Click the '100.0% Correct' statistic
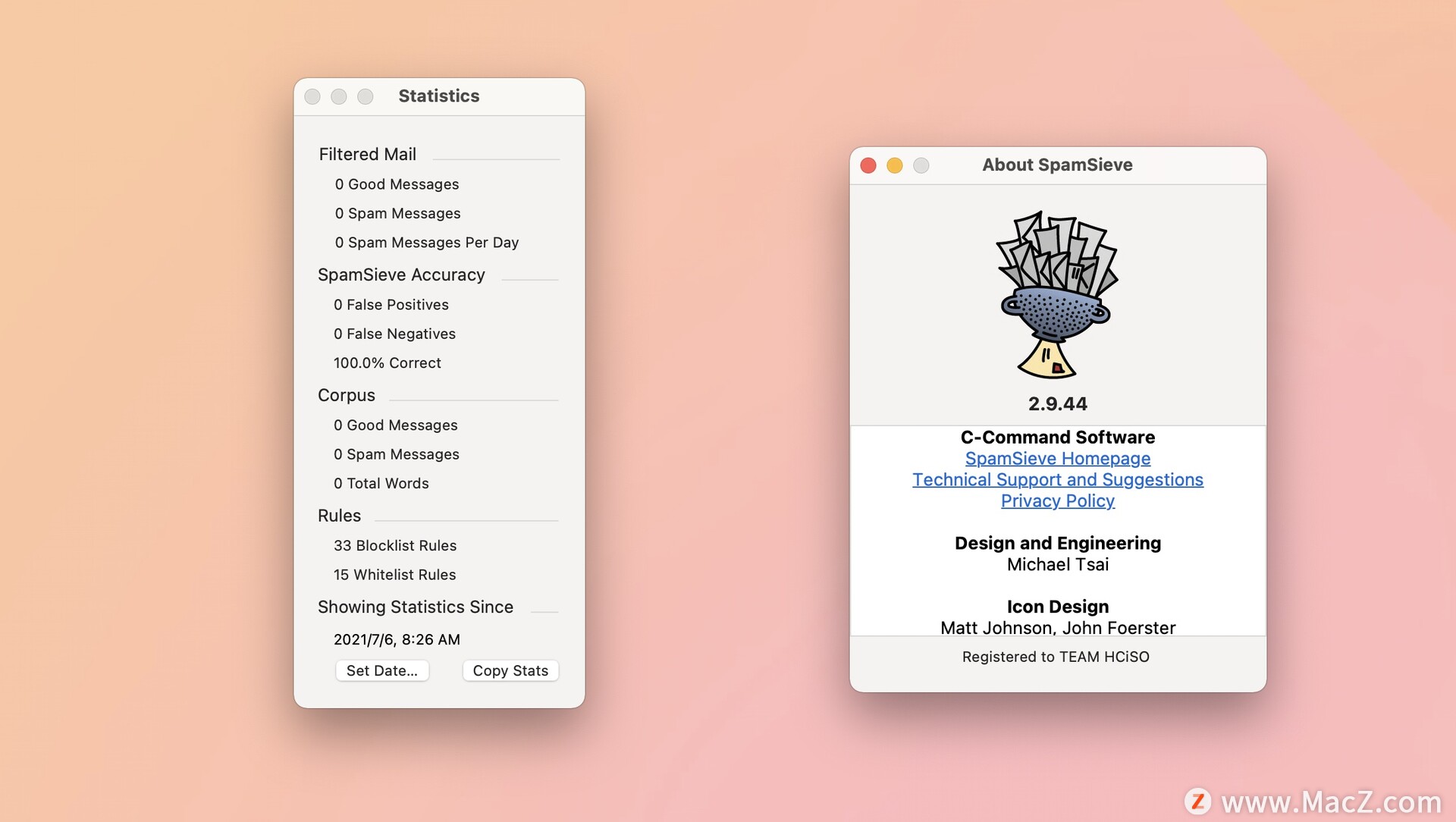Screen dimensions: 1456x822 point(387,362)
